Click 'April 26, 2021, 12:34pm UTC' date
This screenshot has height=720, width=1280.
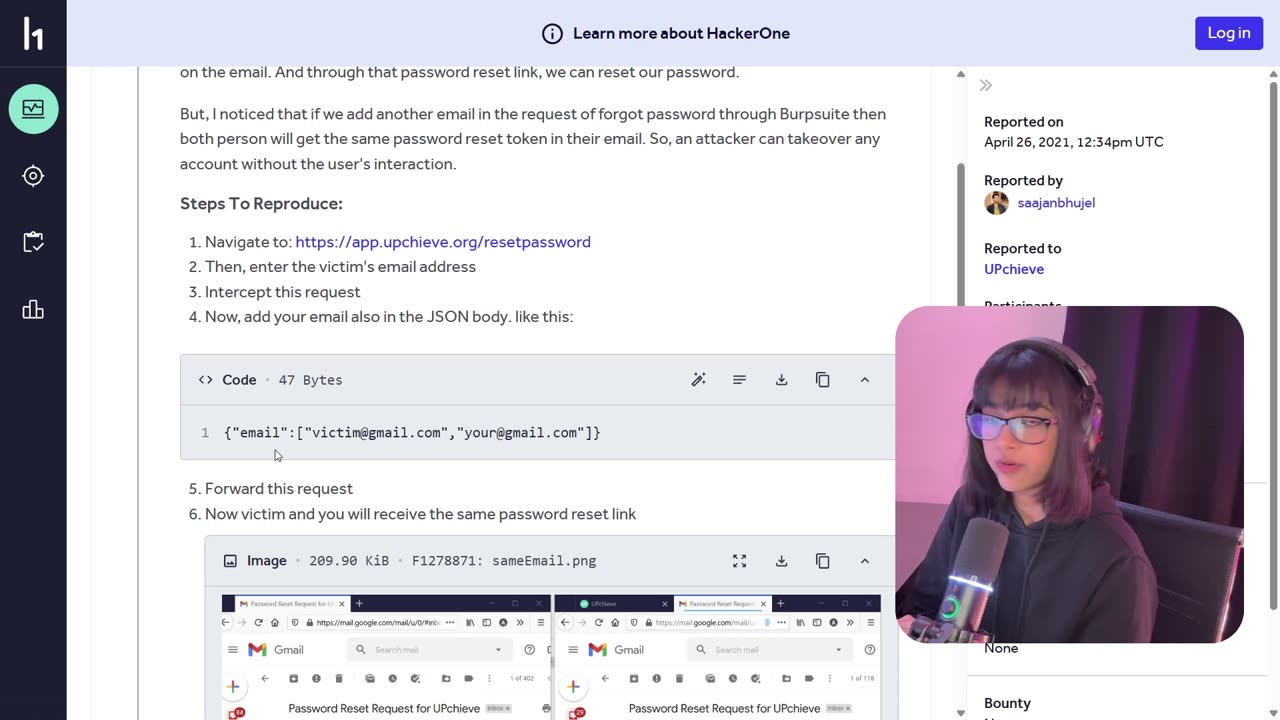pyautogui.click(x=1073, y=142)
